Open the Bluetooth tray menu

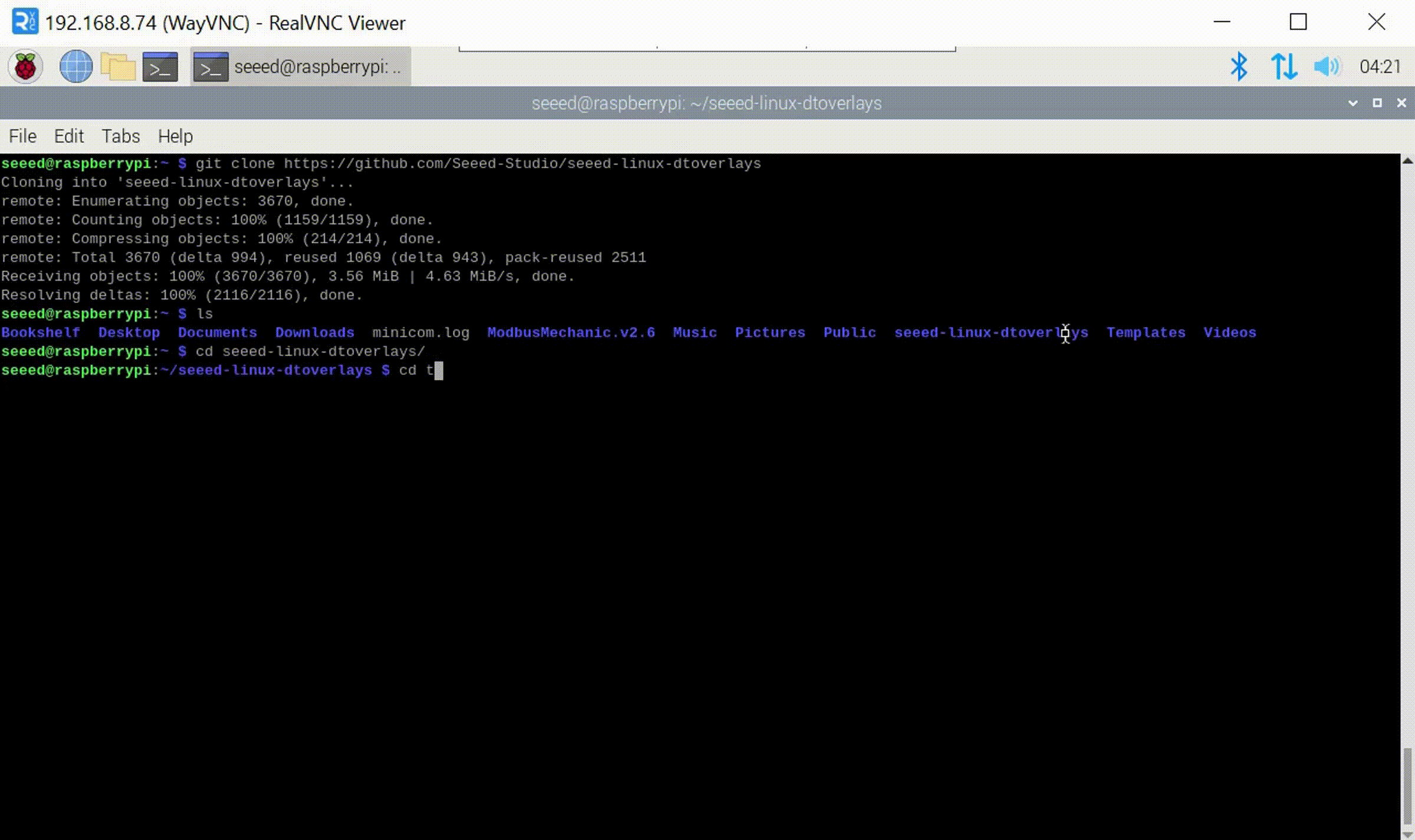tap(1239, 67)
